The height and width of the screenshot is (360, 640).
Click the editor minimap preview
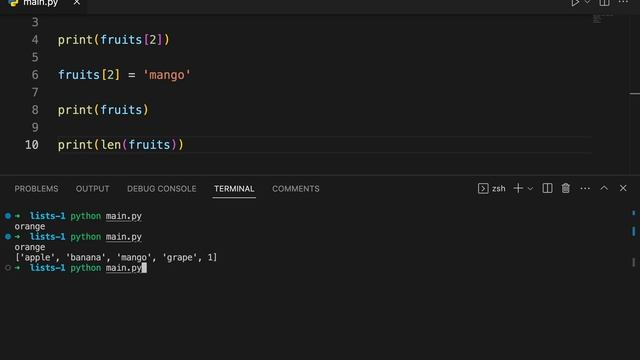pos(602,18)
